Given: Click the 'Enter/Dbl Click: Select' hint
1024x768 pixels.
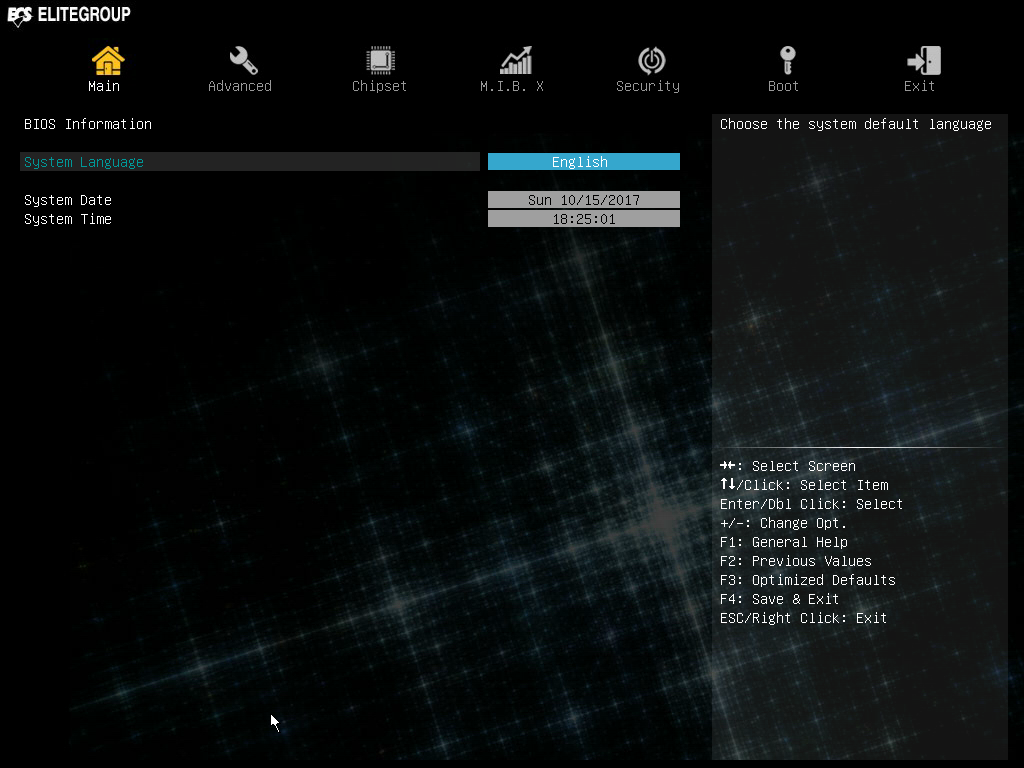Looking at the screenshot, I should 811,504.
